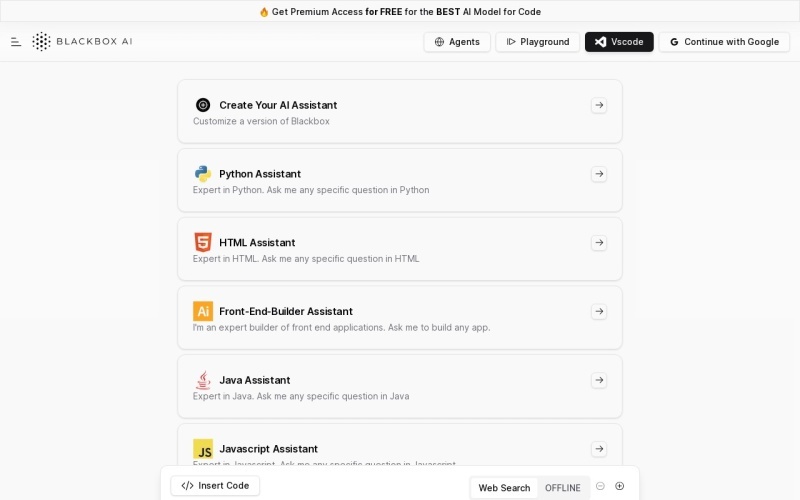Select Java Assistant title
Image resolution: width=800 pixels, height=500 pixels.
point(255,380)
